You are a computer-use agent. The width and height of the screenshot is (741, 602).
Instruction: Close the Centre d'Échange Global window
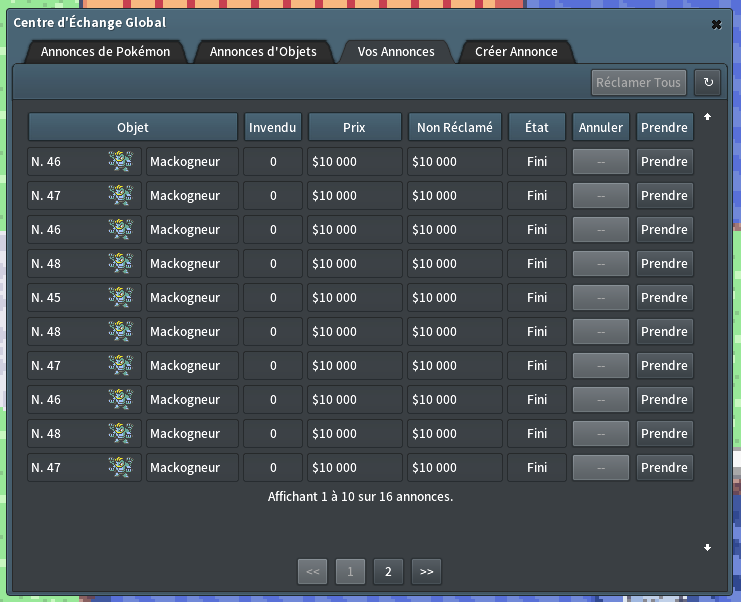pos(716,24)
